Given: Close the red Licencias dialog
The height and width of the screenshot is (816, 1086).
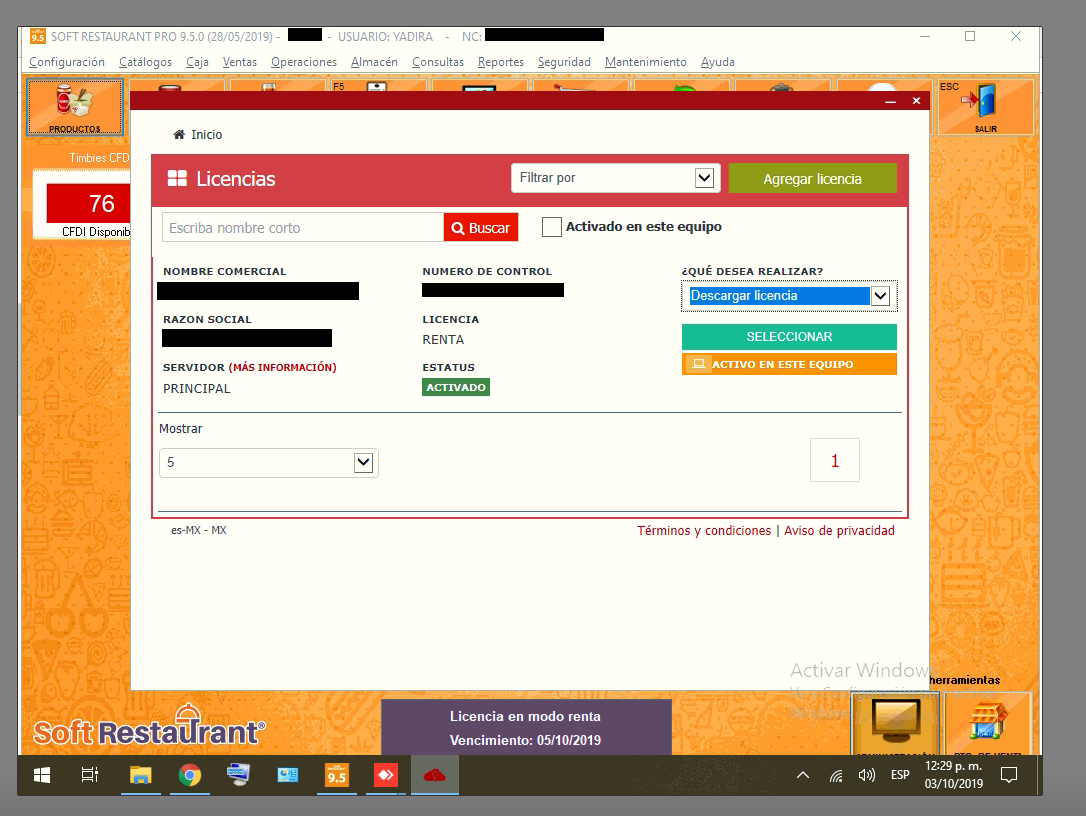Looking at the screenshot, I should pos(916,101).
